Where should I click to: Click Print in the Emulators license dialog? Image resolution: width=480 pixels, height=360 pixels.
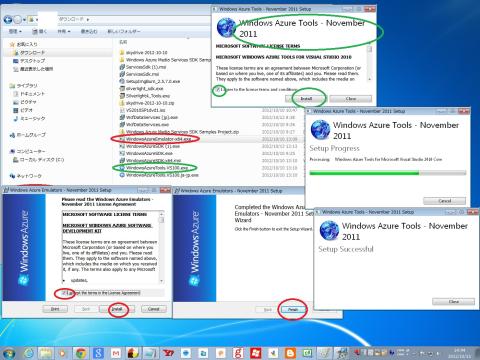(x=55, y=309)
